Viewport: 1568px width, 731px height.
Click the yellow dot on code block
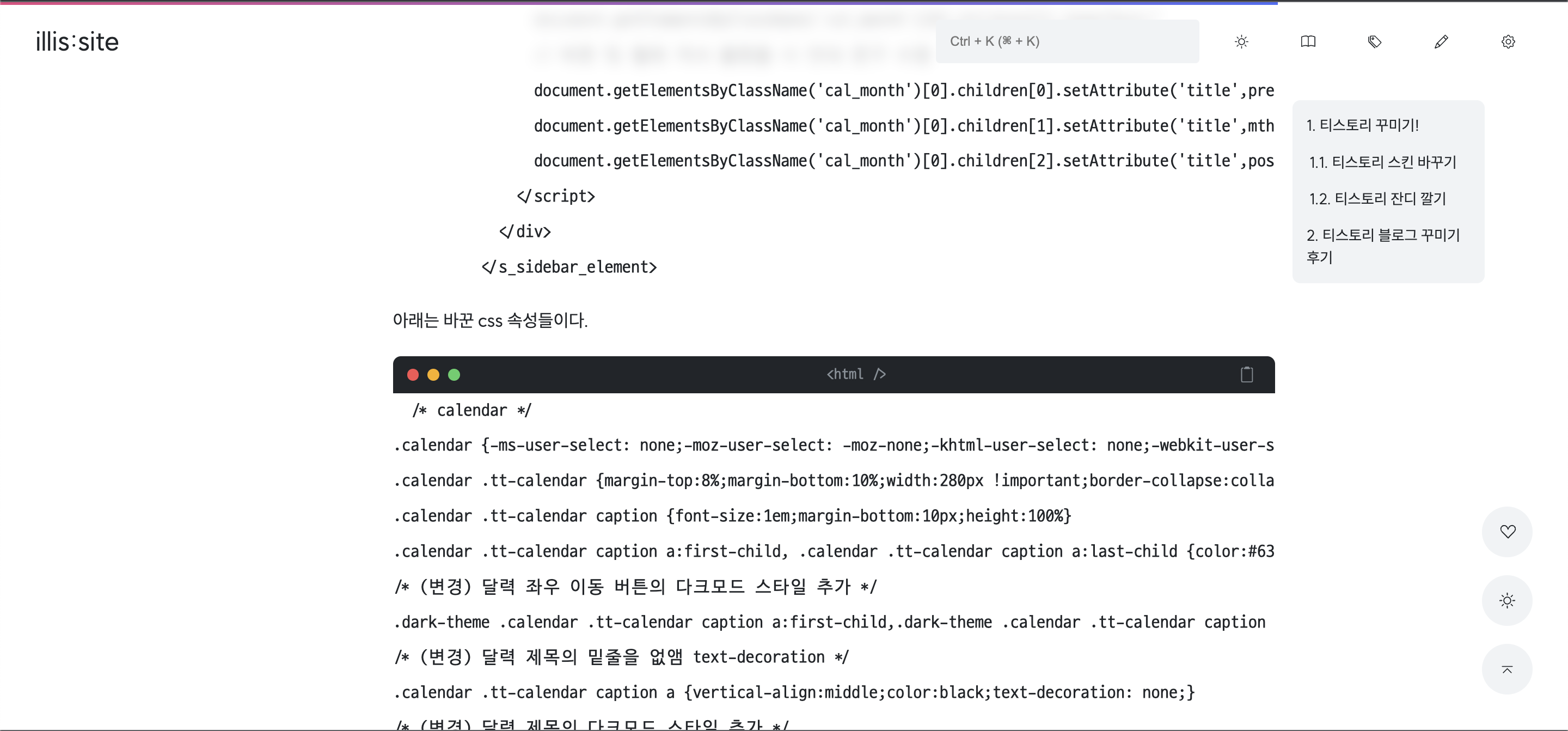coord(433,375)
